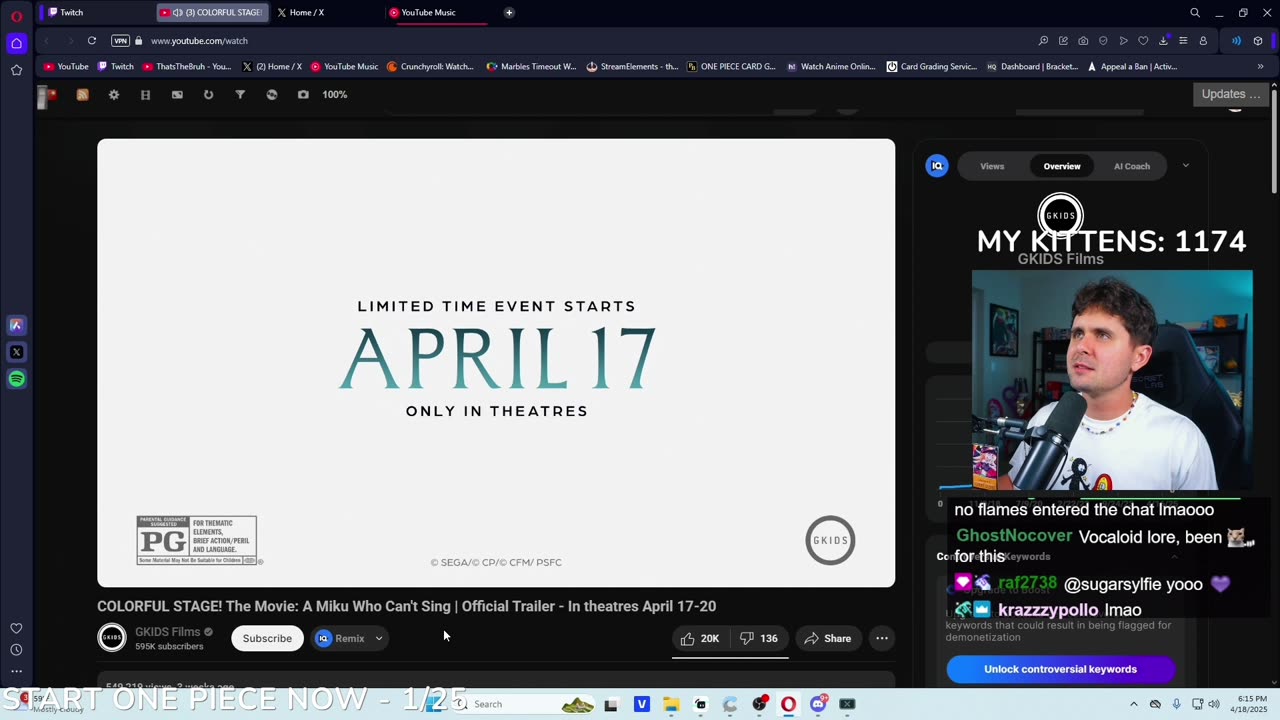
Task: Reload the YouTube page
Action: (91, 41)
